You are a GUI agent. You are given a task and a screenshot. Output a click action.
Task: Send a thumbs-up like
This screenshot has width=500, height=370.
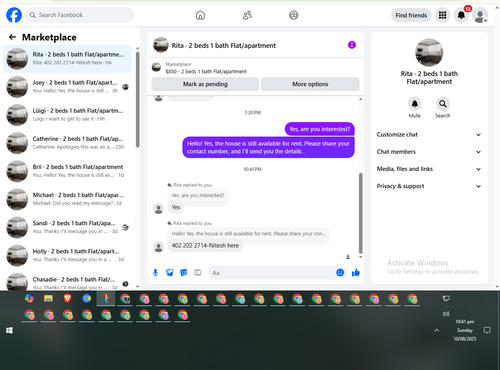click(356, 273)
